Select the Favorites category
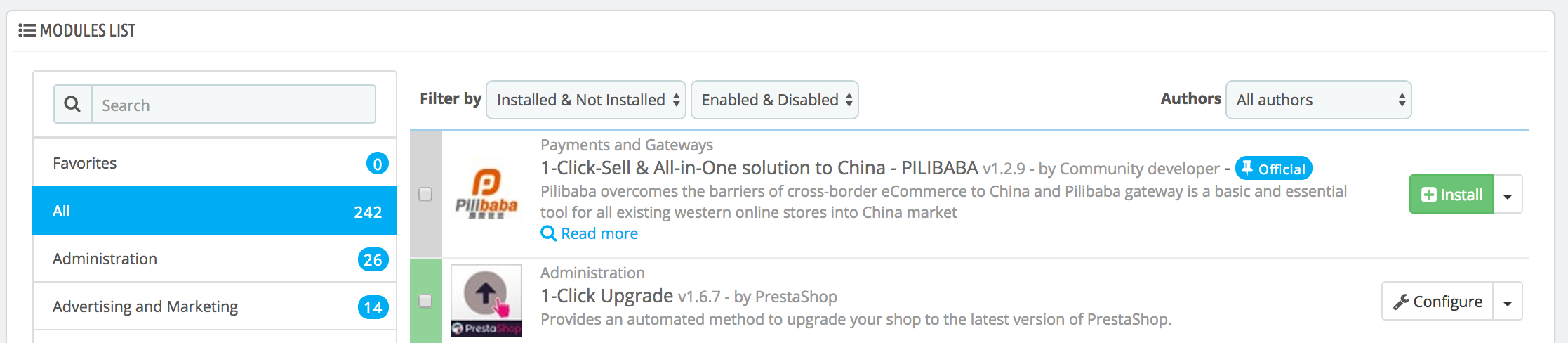This screenshot has height=343, width=1568. click(x=215, y=163)
